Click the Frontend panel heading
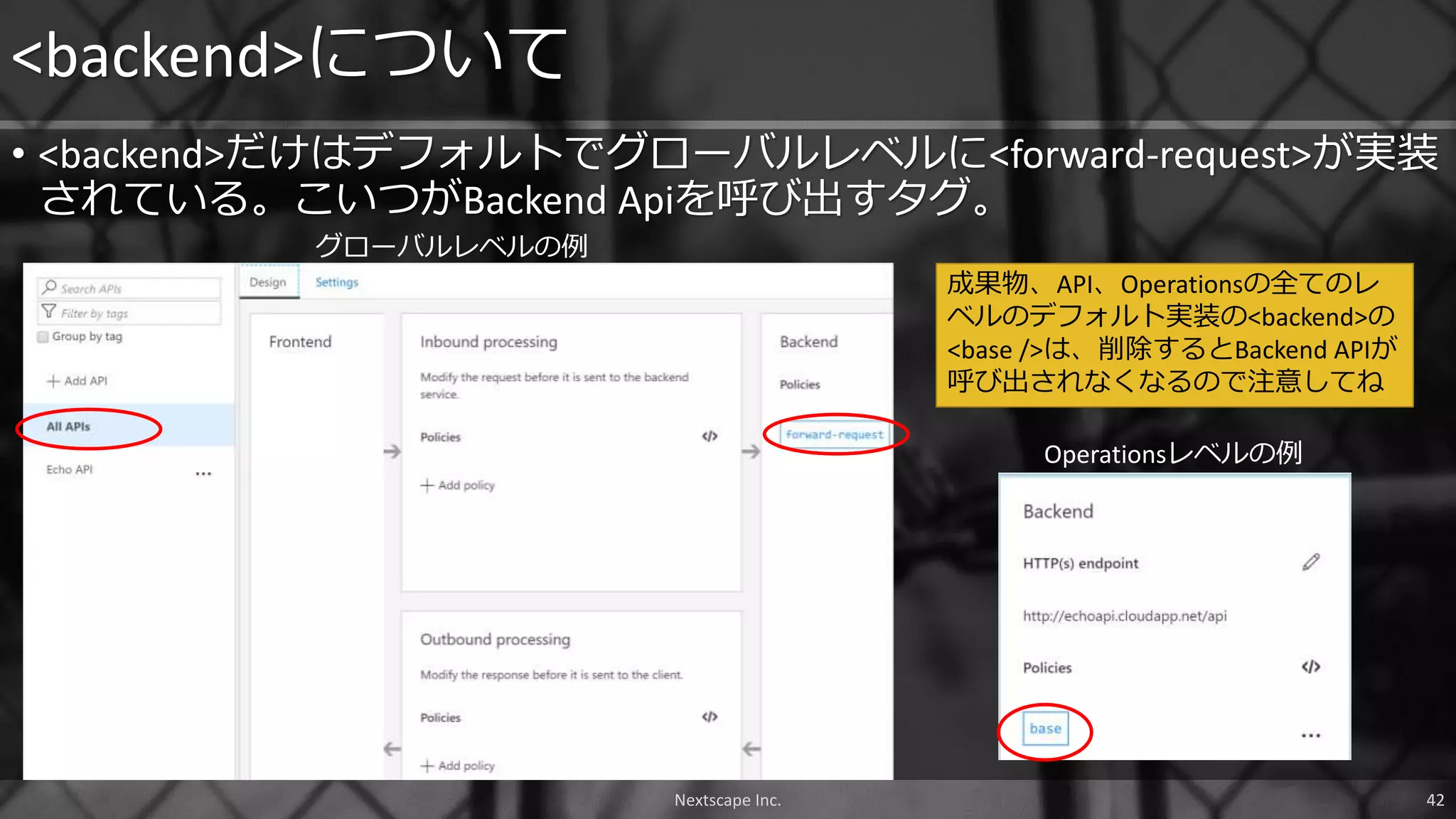 click(300, 342)
